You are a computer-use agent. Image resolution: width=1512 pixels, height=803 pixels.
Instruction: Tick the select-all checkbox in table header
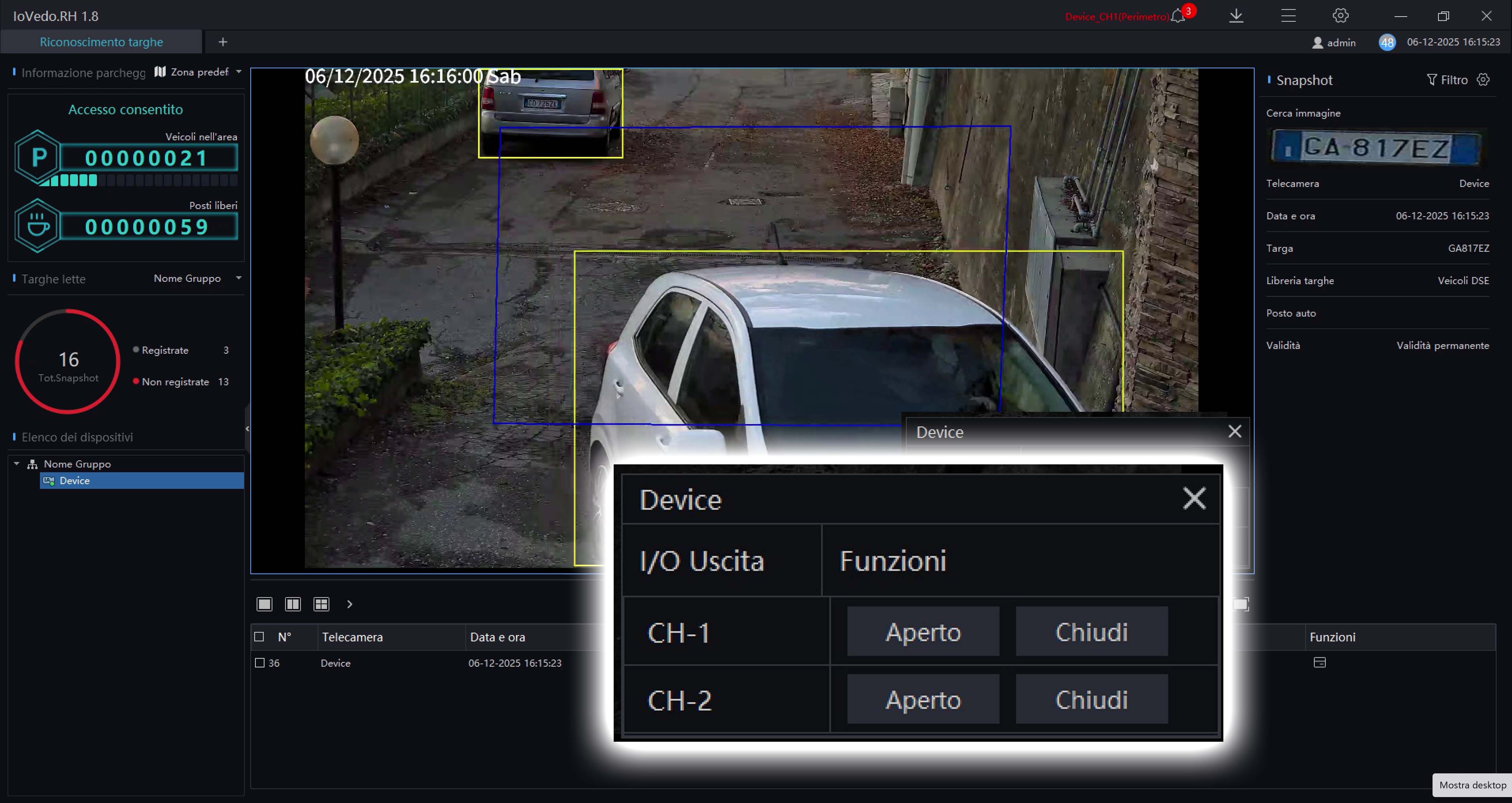pos(259,637)
